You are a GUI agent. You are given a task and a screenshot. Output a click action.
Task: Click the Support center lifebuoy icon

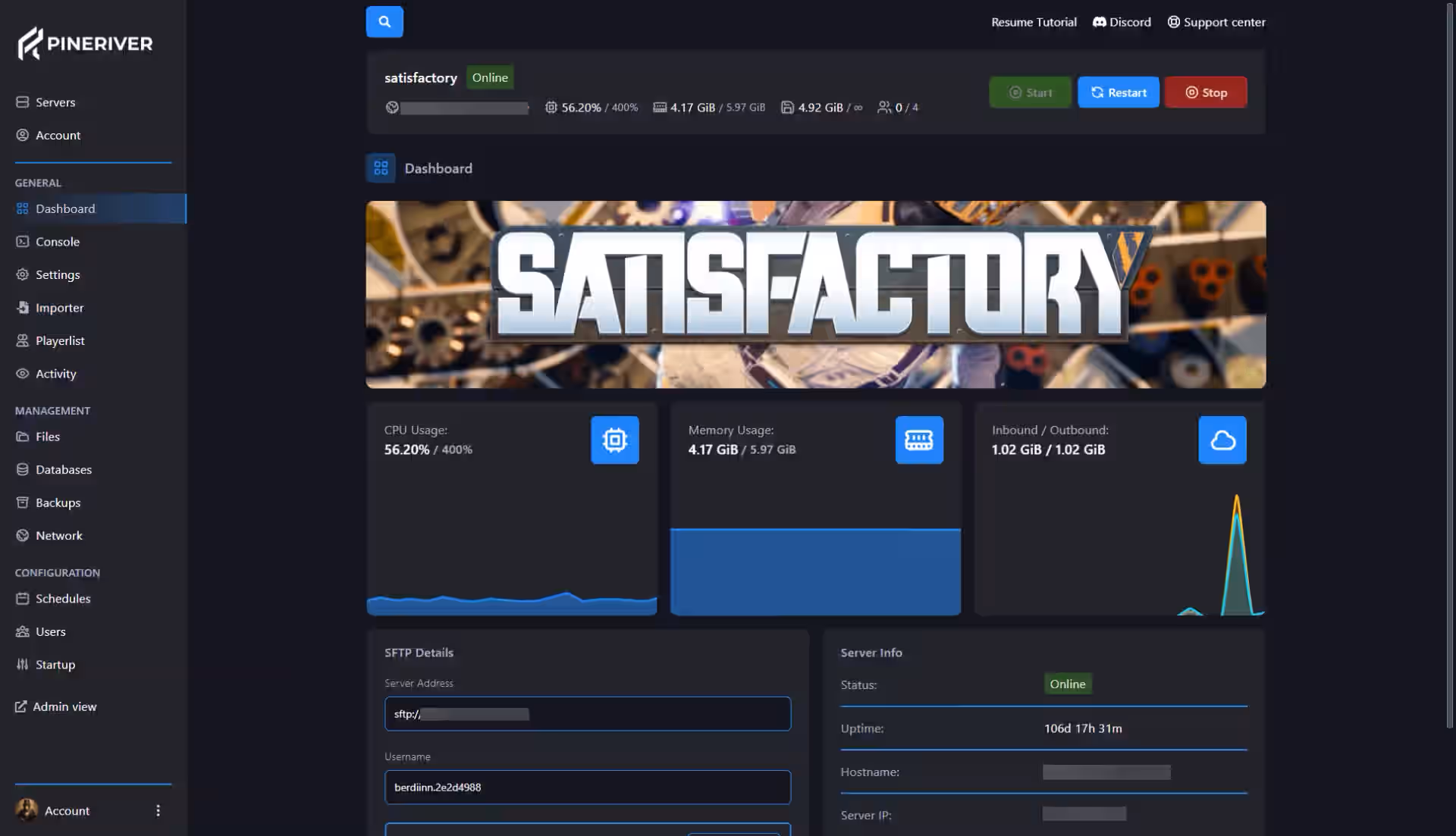pos(1173,22)
